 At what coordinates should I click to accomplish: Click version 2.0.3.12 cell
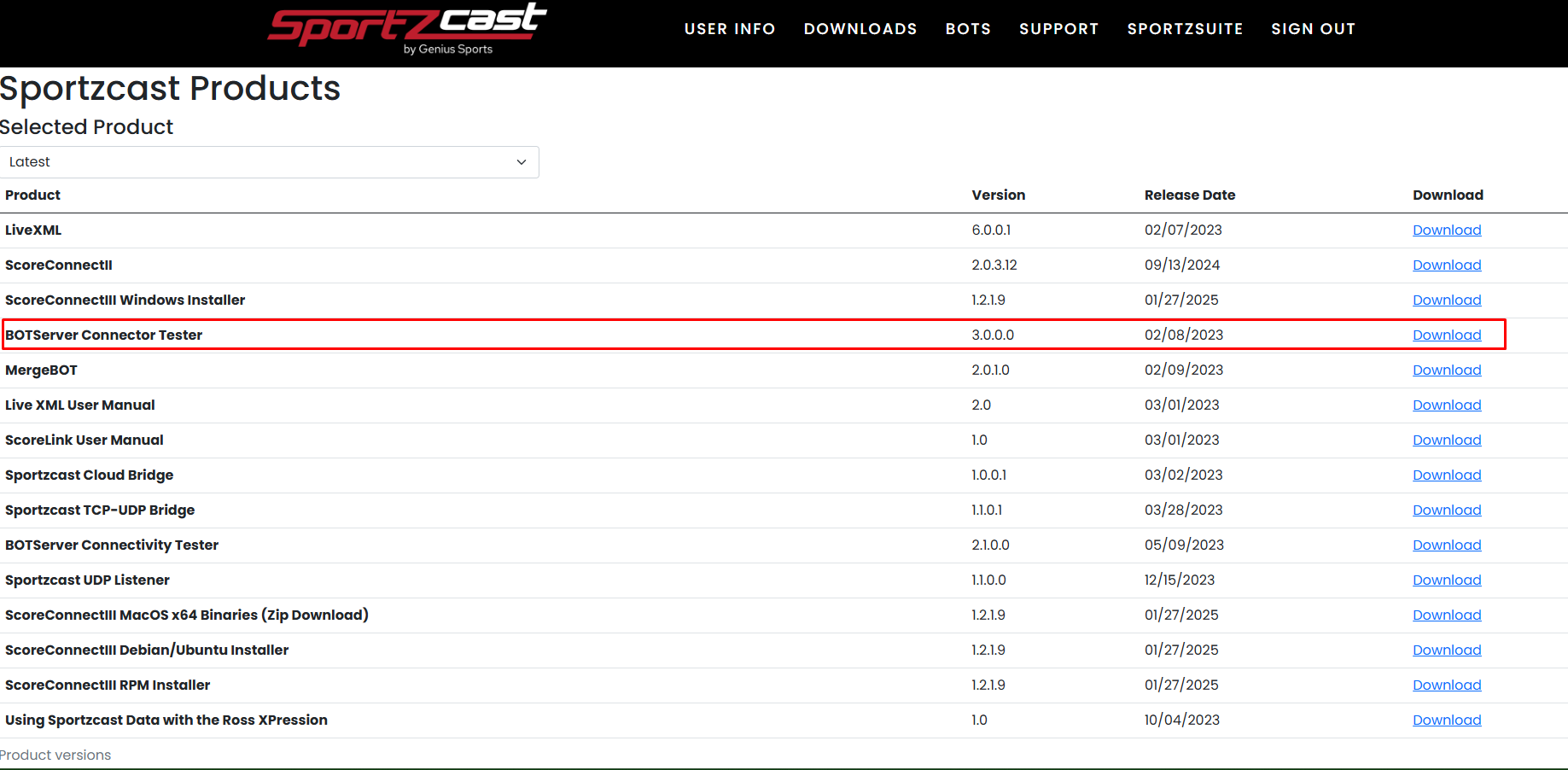click(994, 265)
